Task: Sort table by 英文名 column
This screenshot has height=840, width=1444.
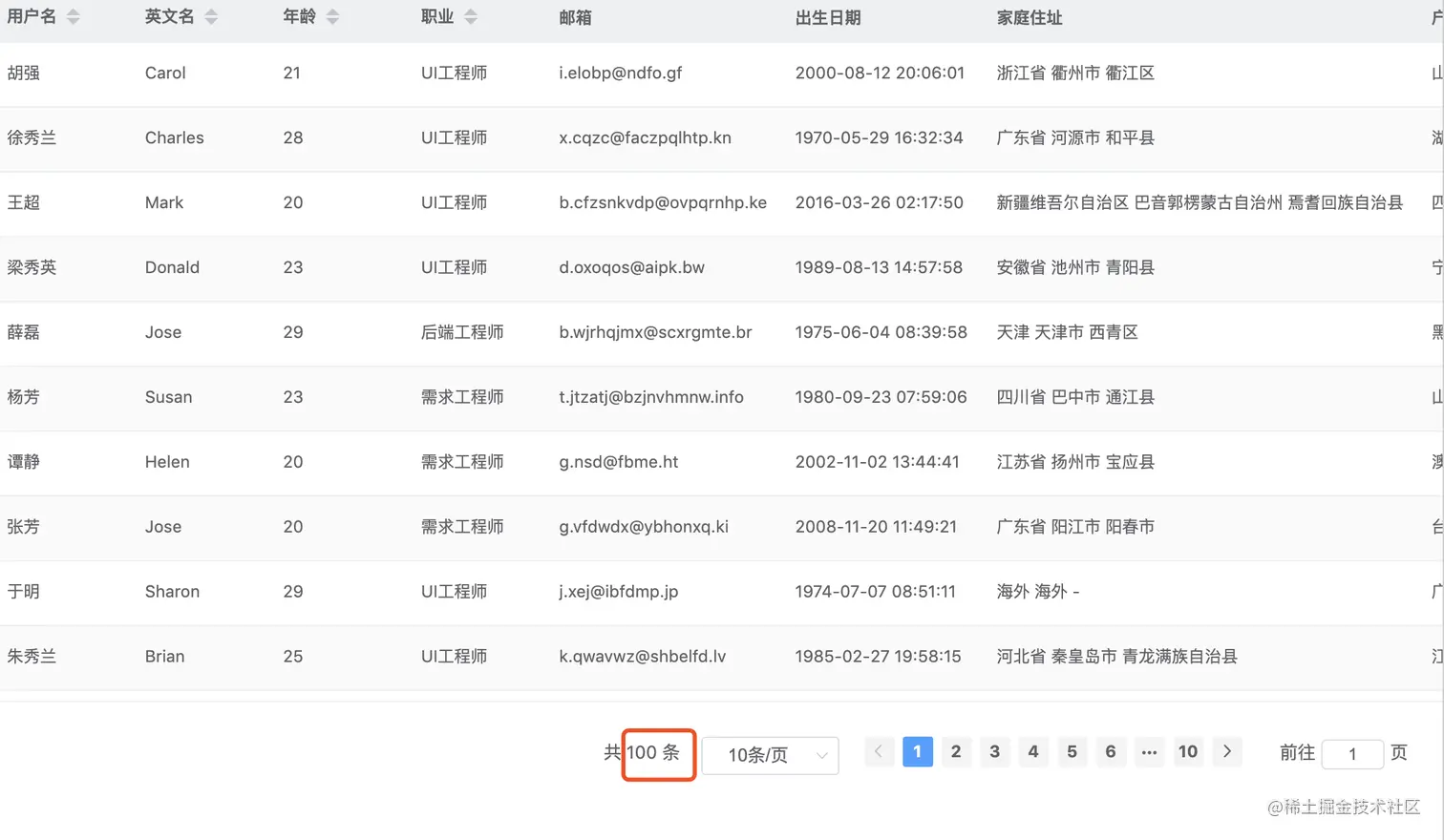Action: (211, 17)
